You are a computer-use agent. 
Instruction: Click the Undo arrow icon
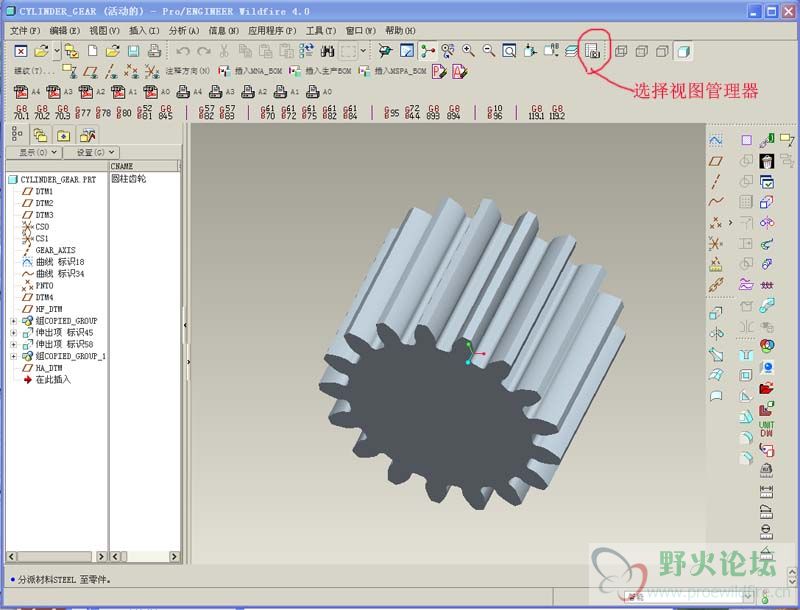point(183,50)
